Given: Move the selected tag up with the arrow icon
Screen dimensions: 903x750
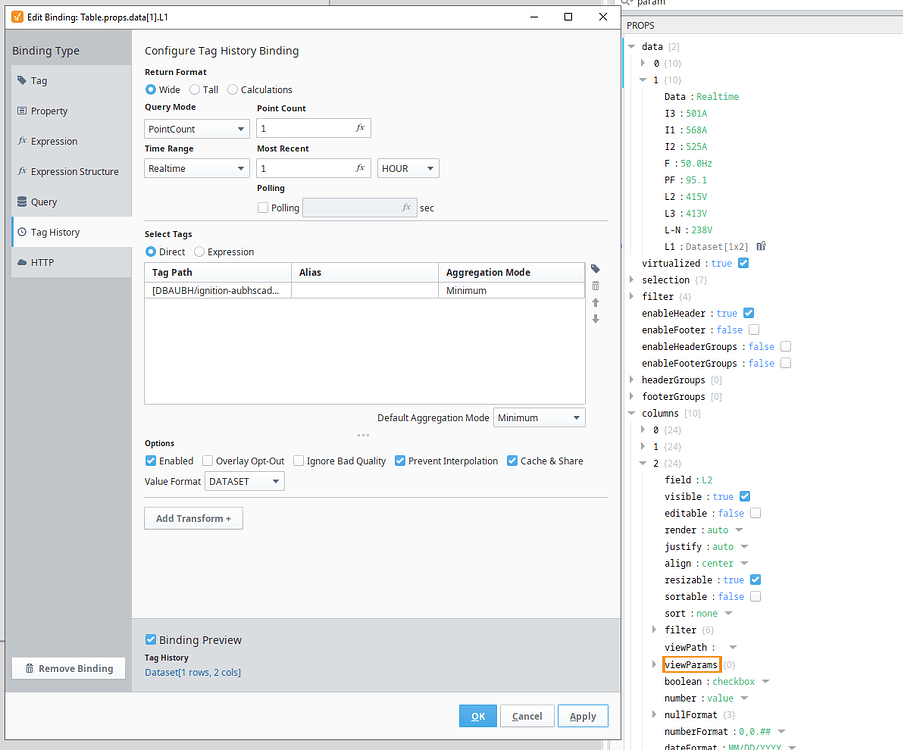Looking at the screenshot, I should coord(595,303).
